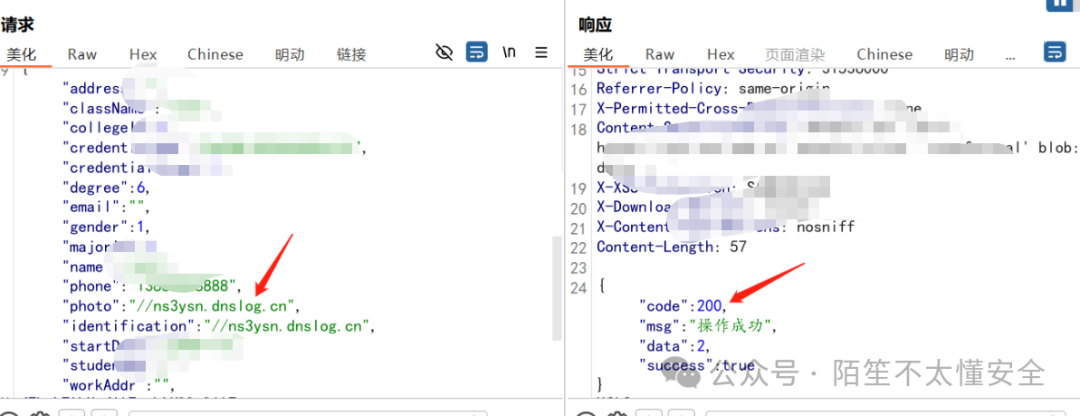Select the 美化 tab in the response panel
The image size is (1080, 416).
coord(599,54)
